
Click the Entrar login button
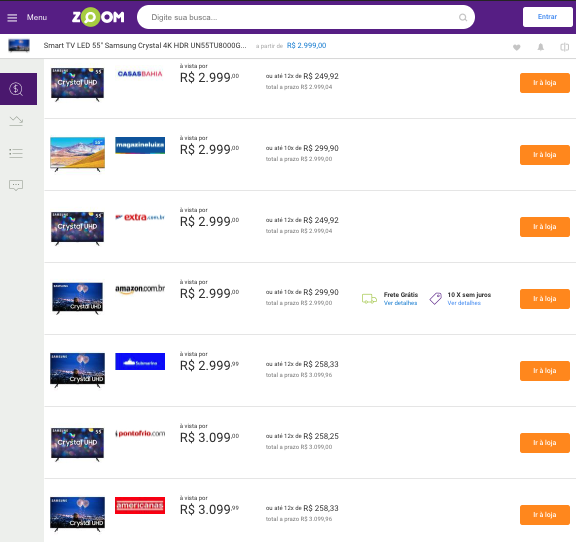point(547,17)
